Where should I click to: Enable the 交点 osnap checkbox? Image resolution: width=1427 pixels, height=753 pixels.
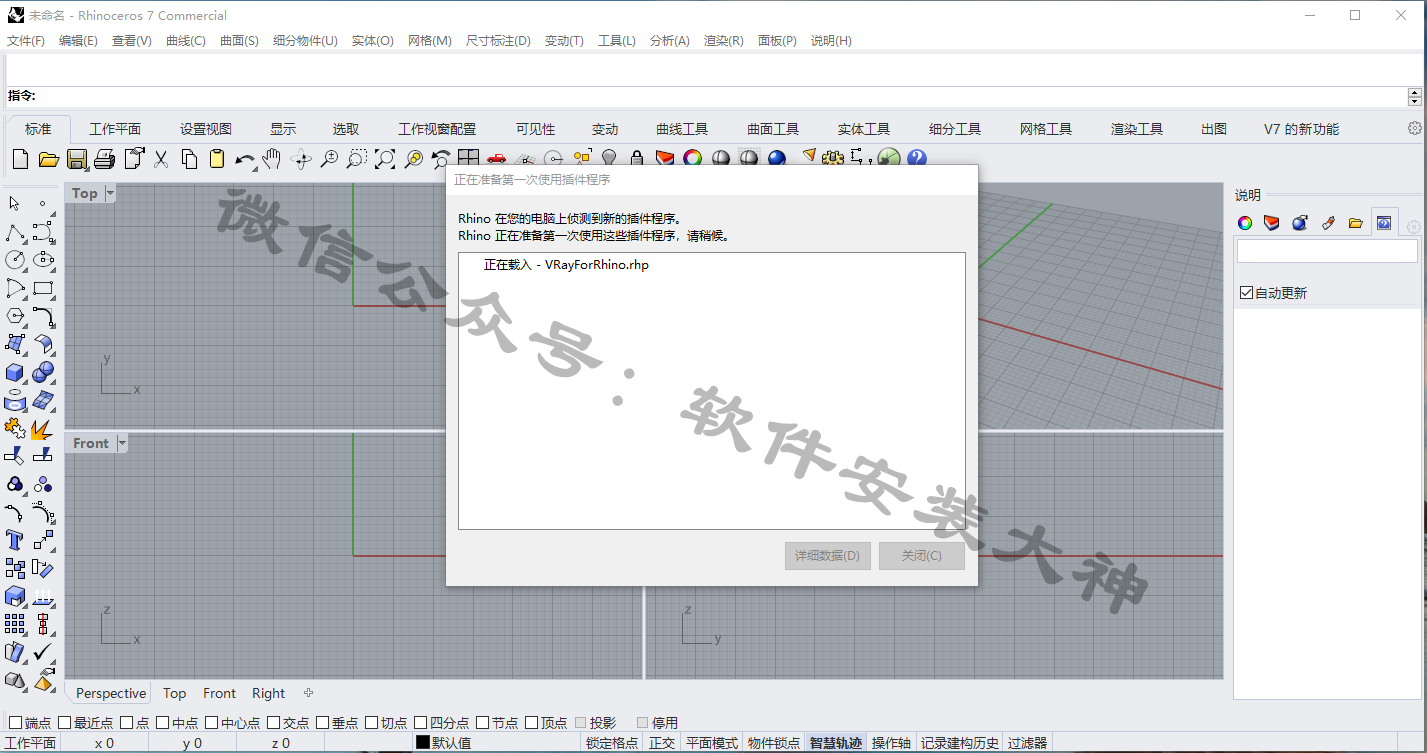point(274,722)
